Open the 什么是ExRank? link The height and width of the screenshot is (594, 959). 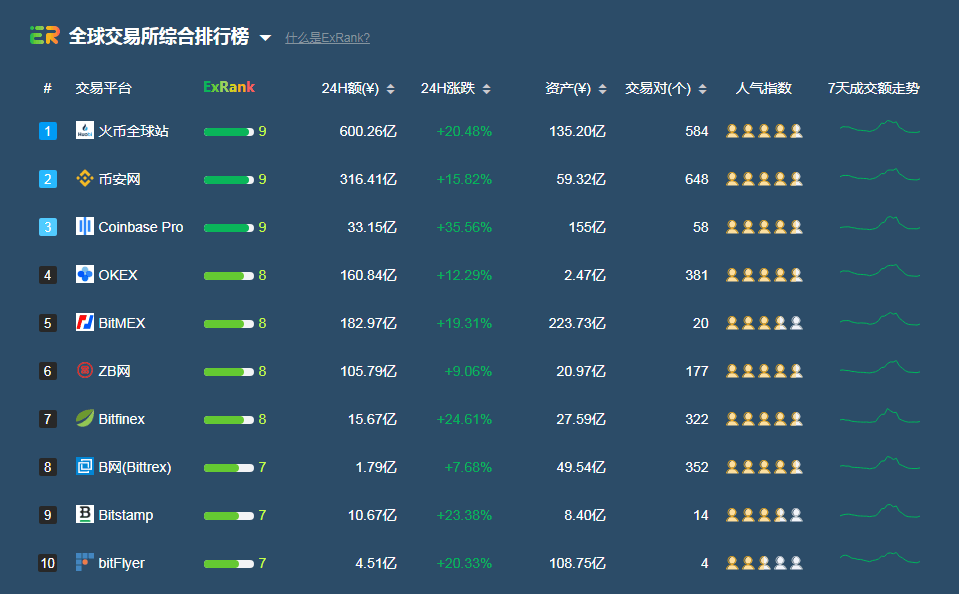pos(327,38)
